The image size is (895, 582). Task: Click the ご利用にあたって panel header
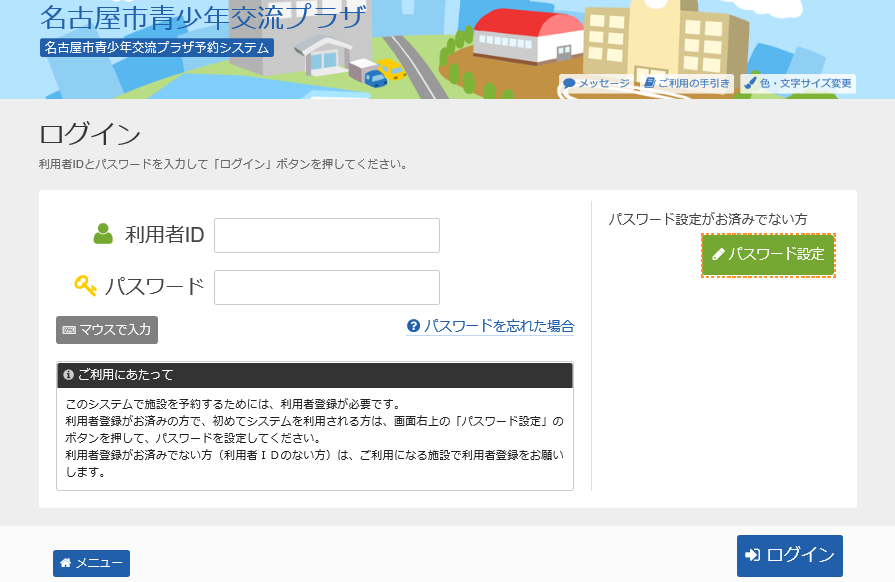click(315, 375)
